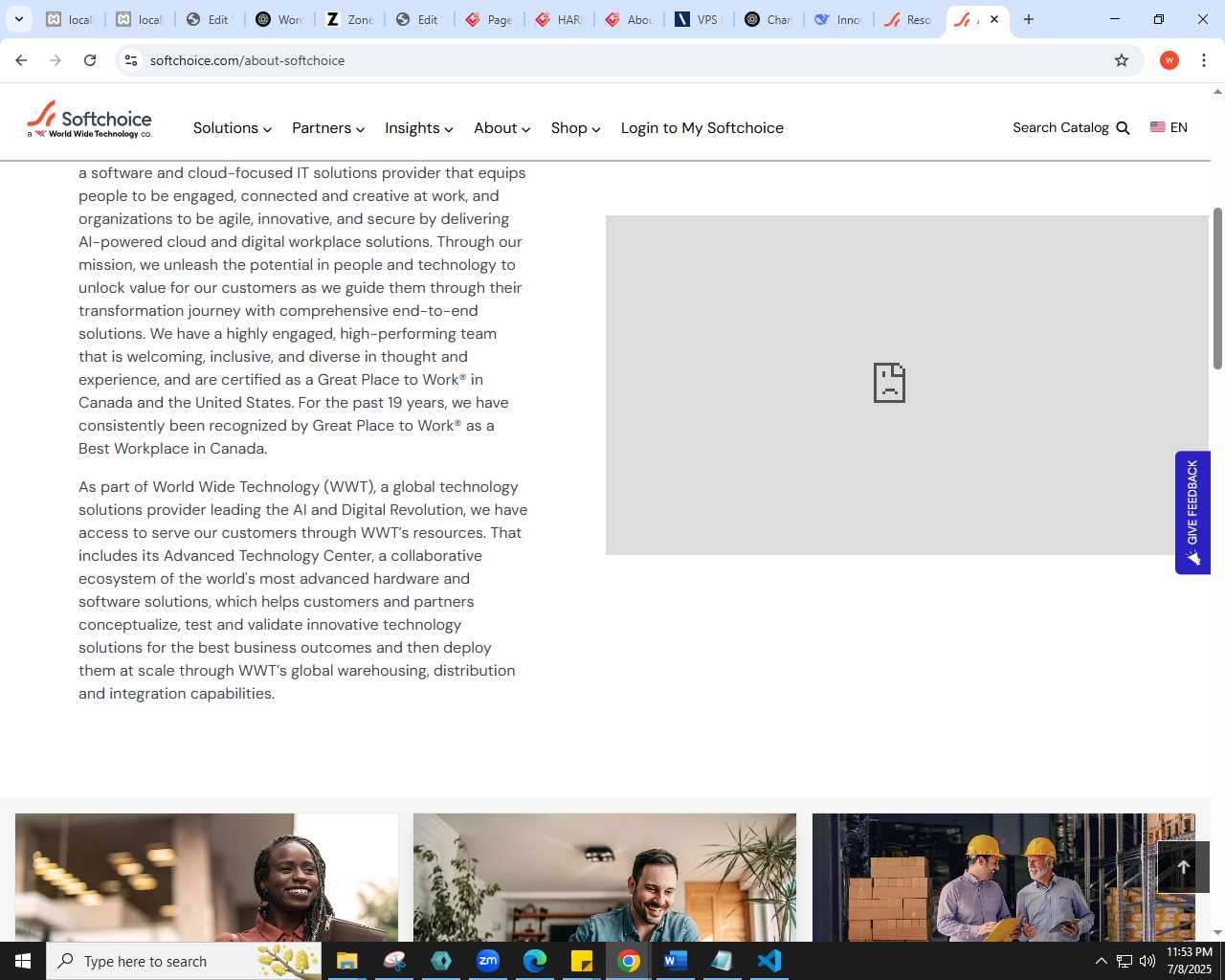
Task: Open the smiling woman card image
Action: point(207,878)
